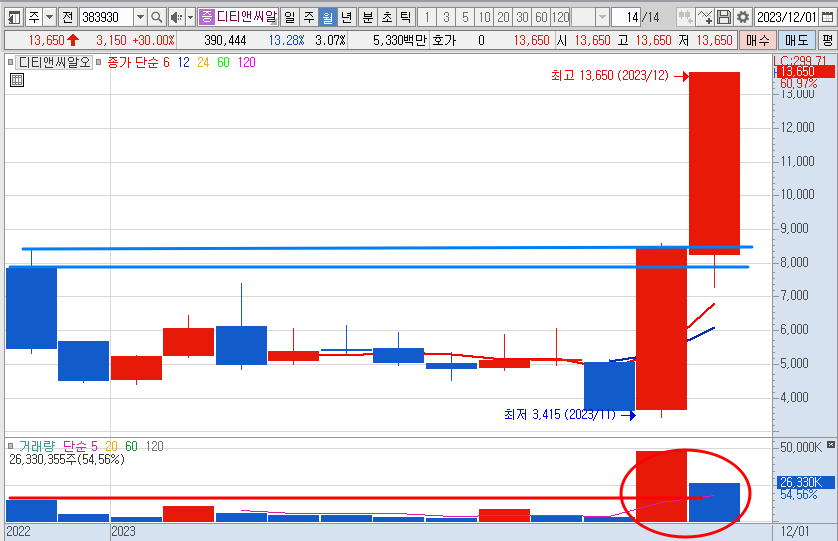Click the 매도 sell button
Image resolution: width=838 pixels, height=541 pixels.
click(x=796, y=41)
